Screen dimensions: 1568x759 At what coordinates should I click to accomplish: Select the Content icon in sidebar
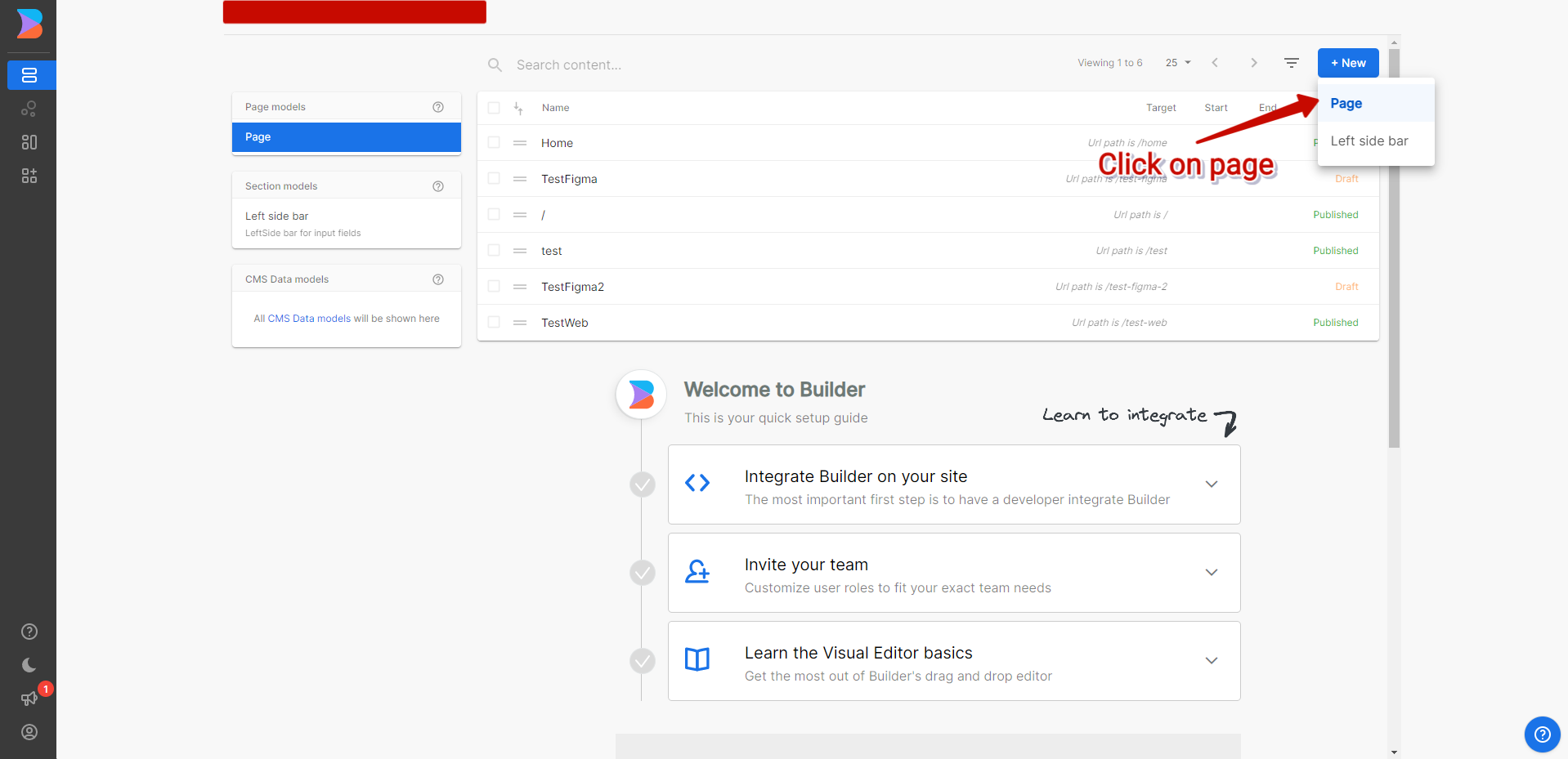pyautogui.click(x=29, y=75)
